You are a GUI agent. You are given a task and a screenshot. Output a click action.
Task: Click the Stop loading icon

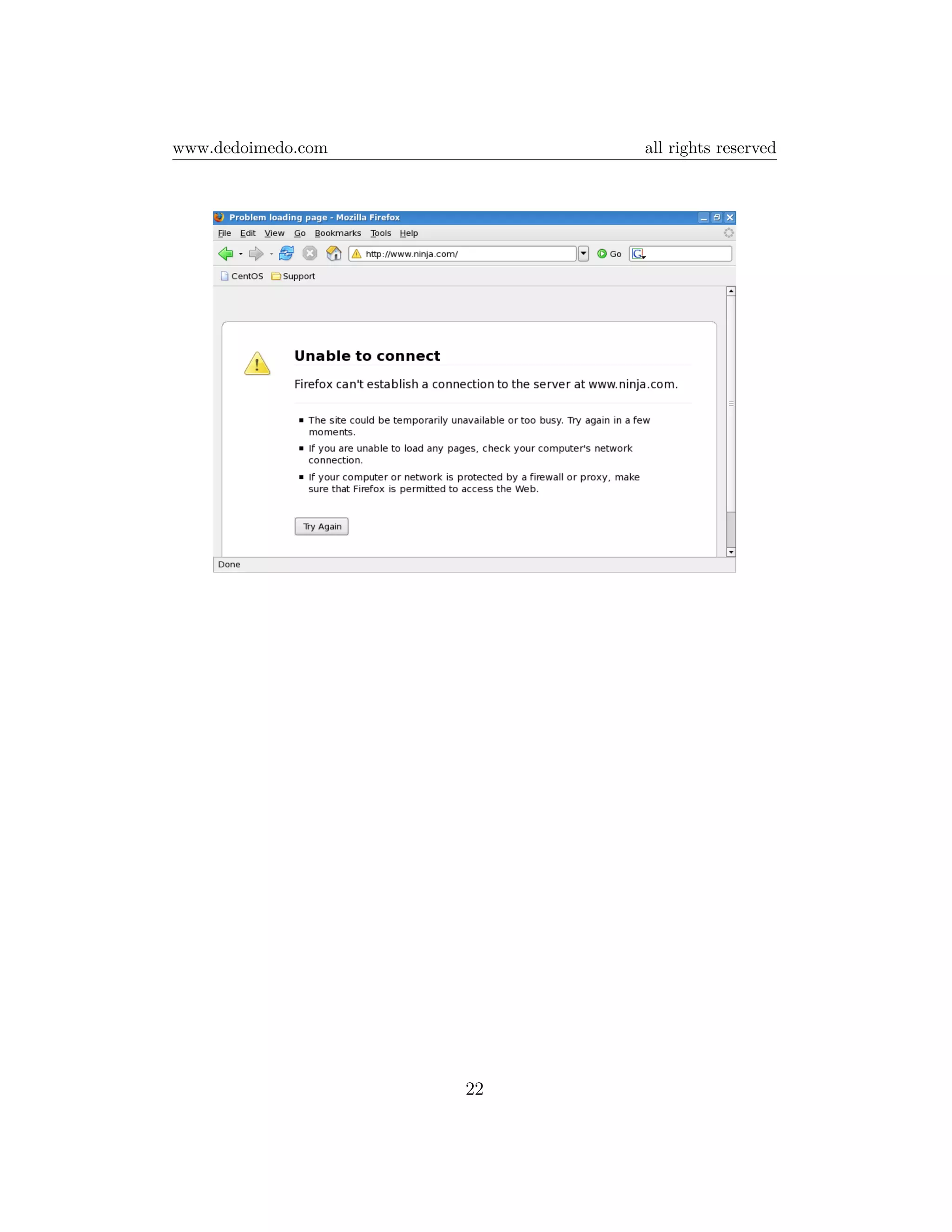(x=310, y=253)
